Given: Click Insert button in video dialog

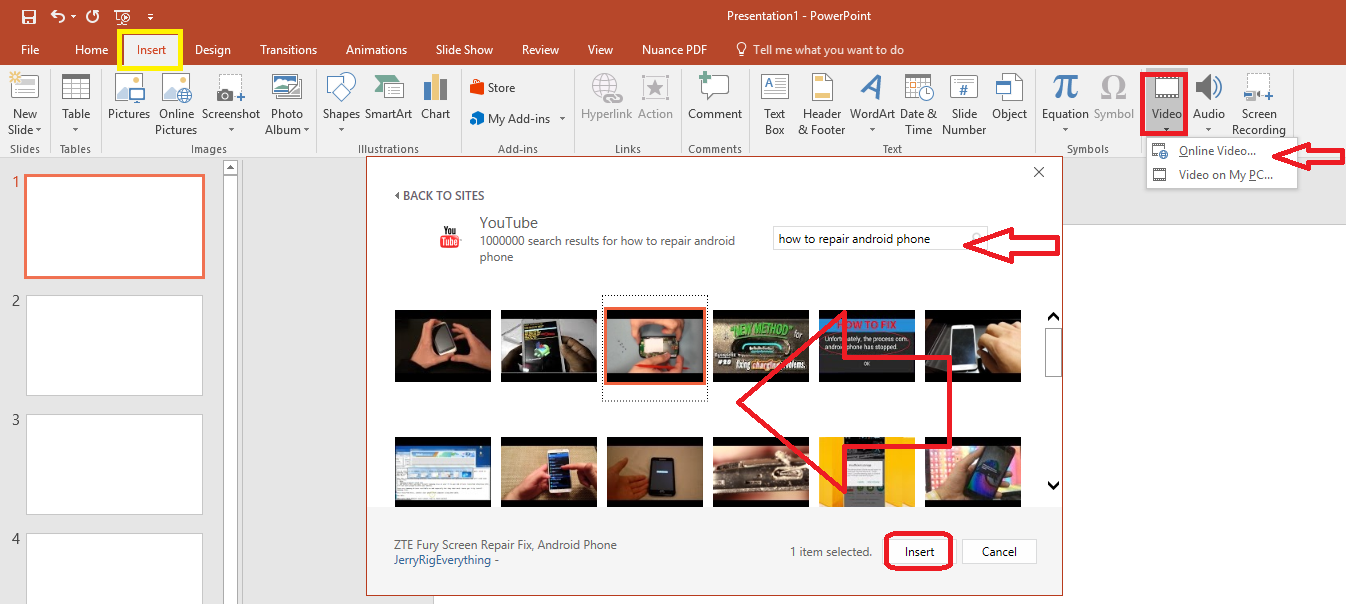Looking at the screenshot, I should [920, 552].
